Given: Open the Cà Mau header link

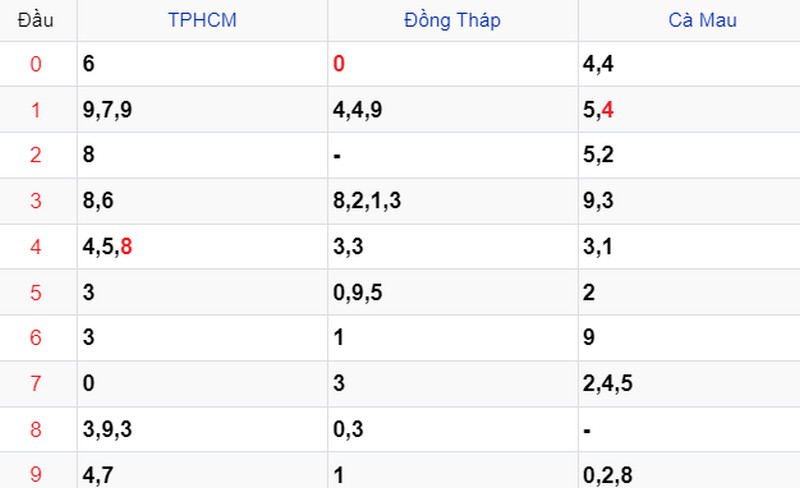Looking at the screenshot, I should click(703, 20).
